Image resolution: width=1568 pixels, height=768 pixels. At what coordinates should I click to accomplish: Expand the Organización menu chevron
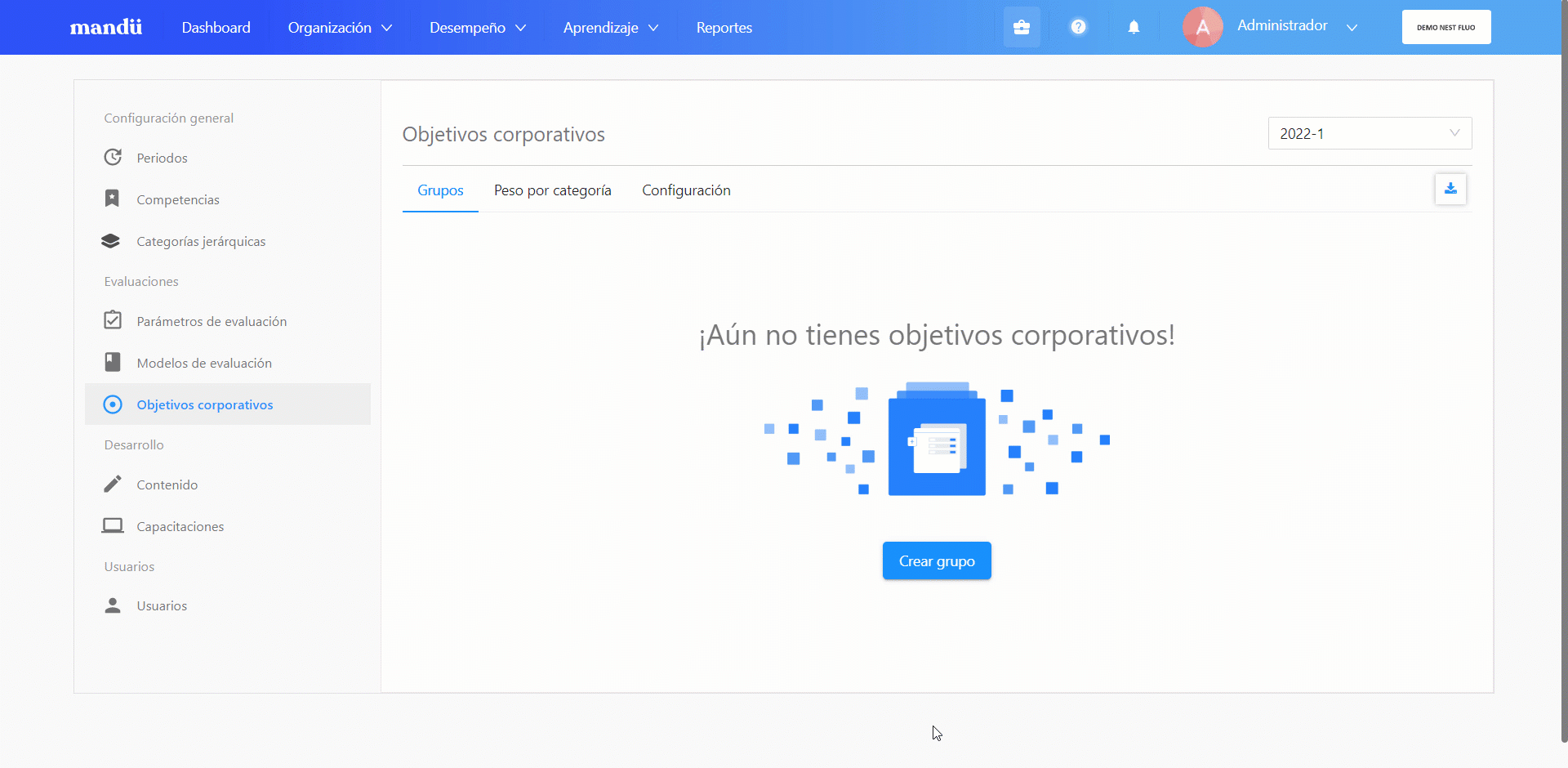(x=387, y=28)
